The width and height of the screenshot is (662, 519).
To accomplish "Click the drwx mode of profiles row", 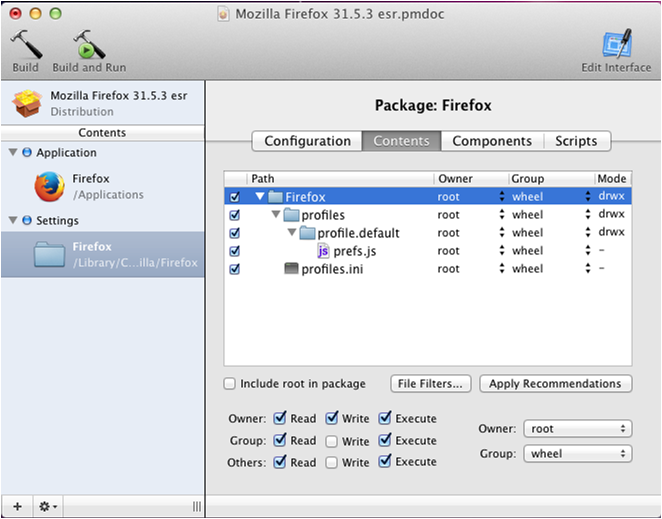I will (611, 214).
